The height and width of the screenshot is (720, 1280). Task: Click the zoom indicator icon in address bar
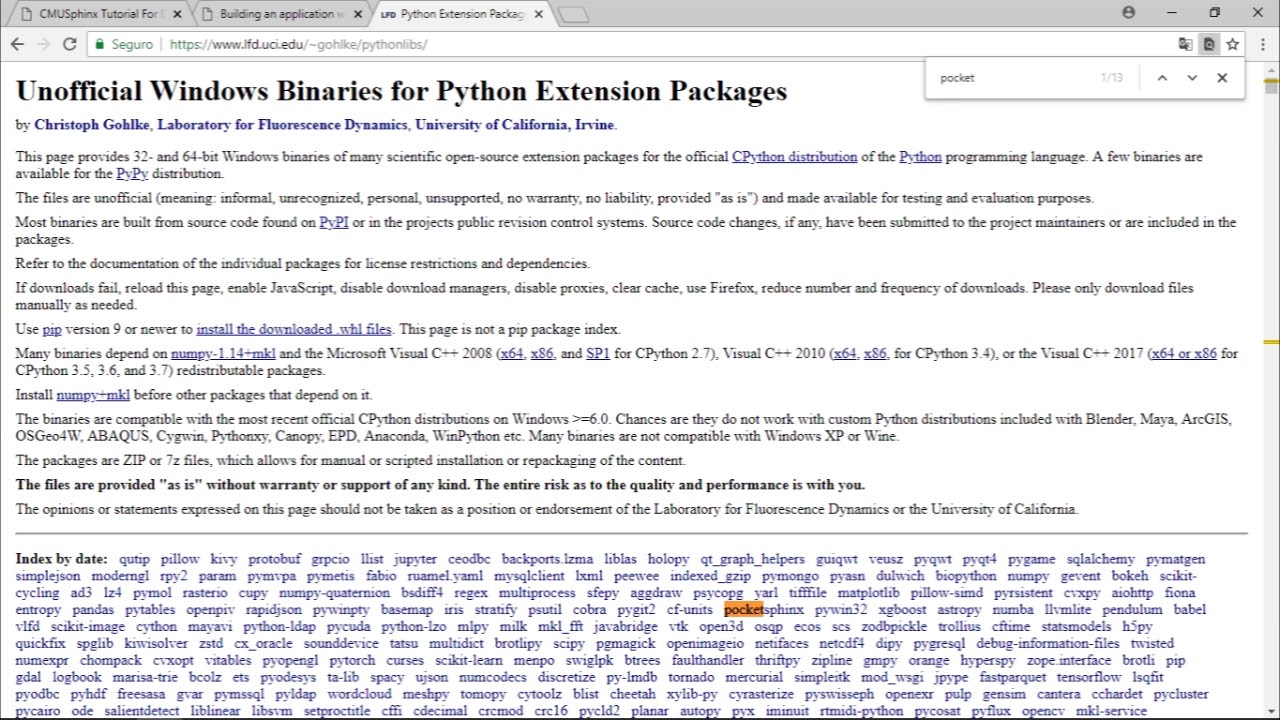1209,44
